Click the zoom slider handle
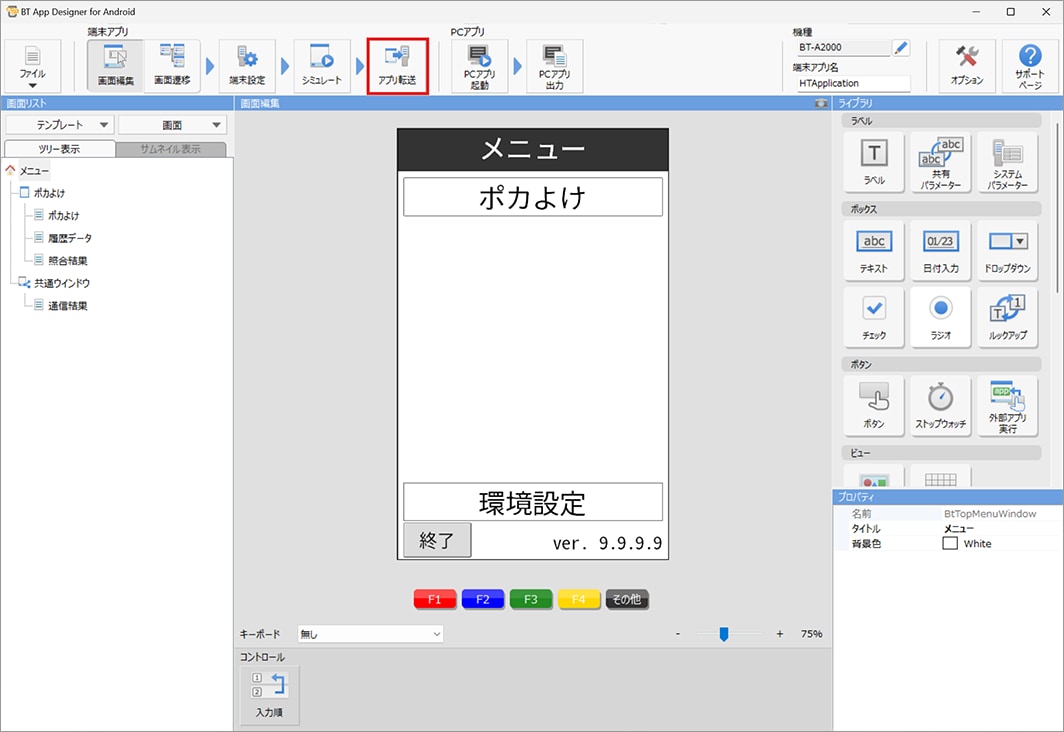The width and height of the screenshot is (1064, 732). coord(724,633)
